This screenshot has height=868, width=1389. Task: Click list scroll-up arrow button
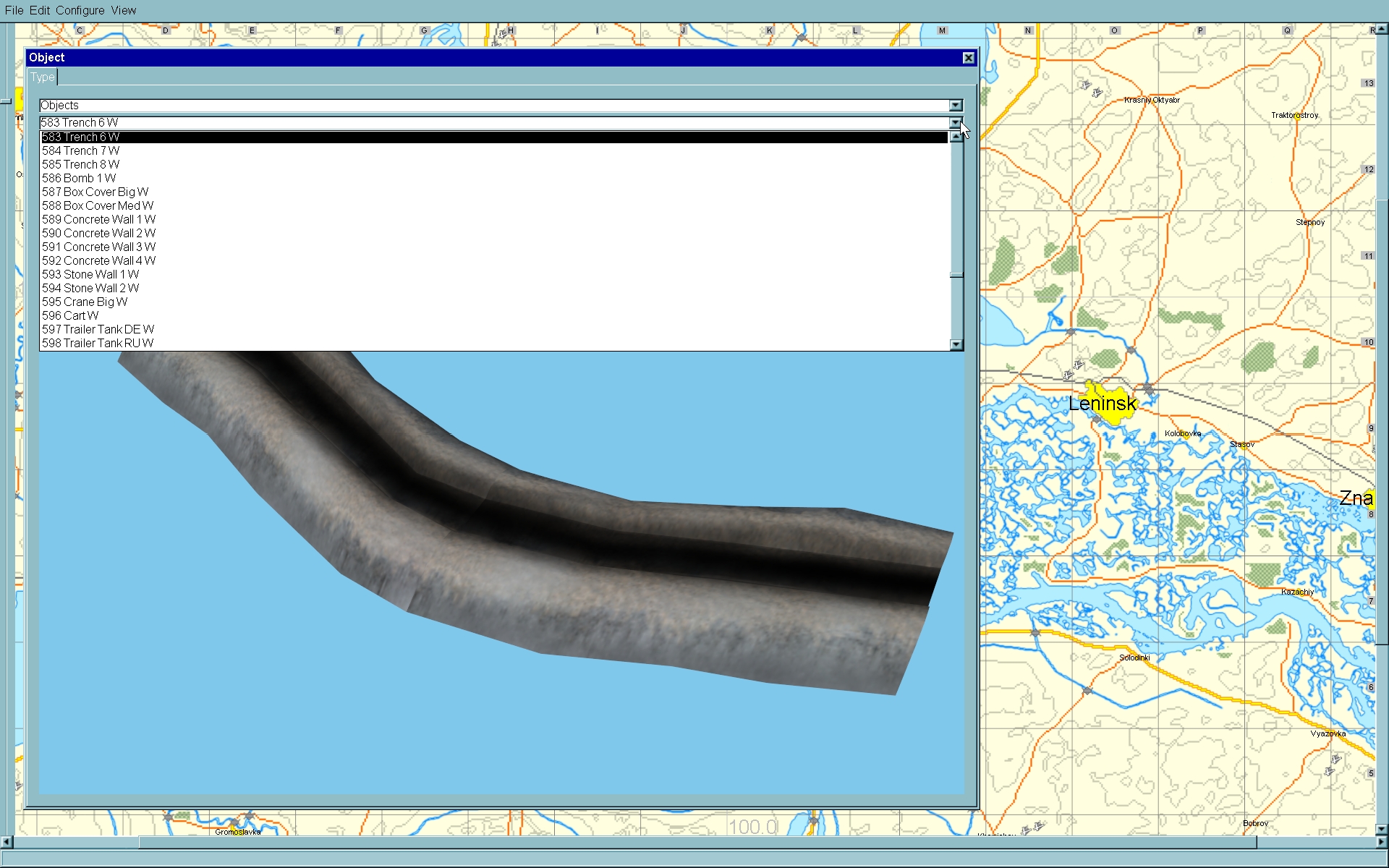pos(956,137)
